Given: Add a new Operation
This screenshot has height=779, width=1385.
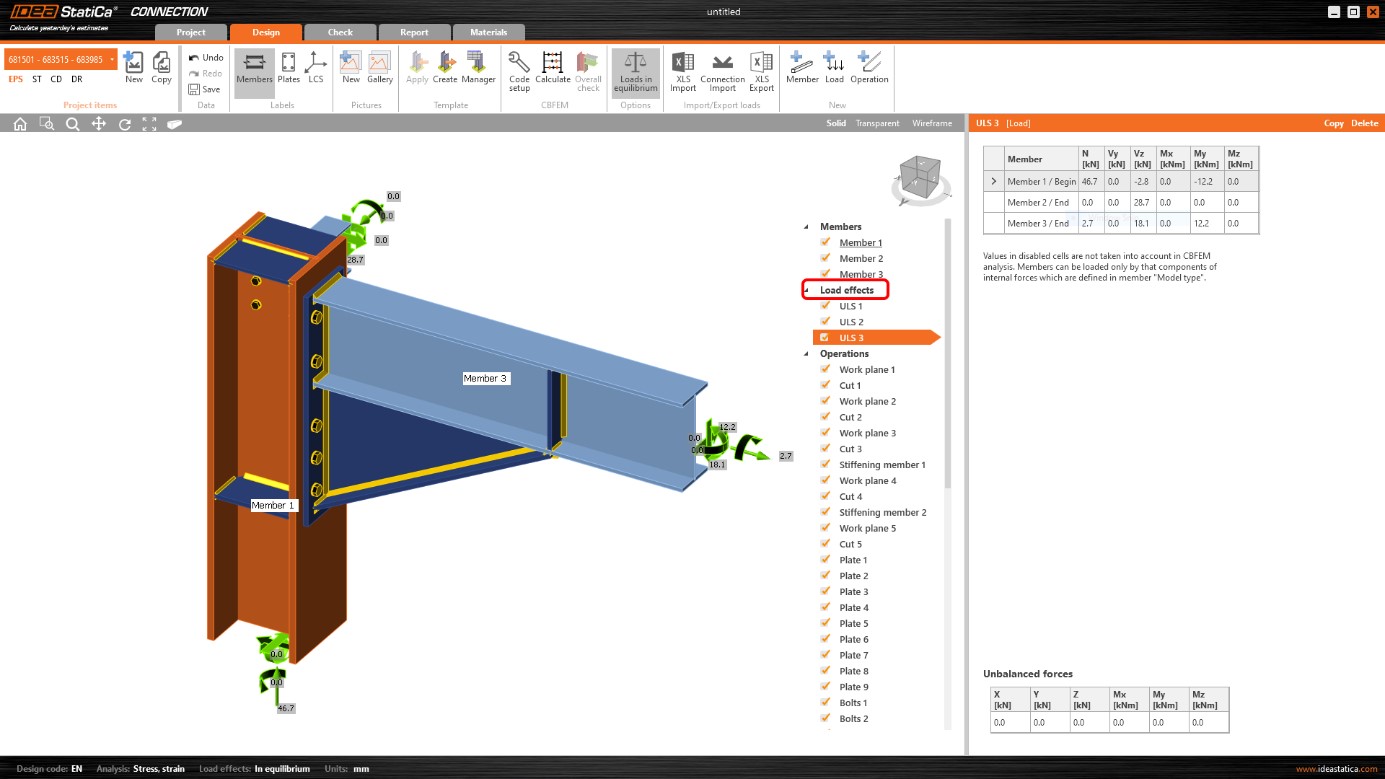Looking at the screenshot, I should tap(869, 67).
